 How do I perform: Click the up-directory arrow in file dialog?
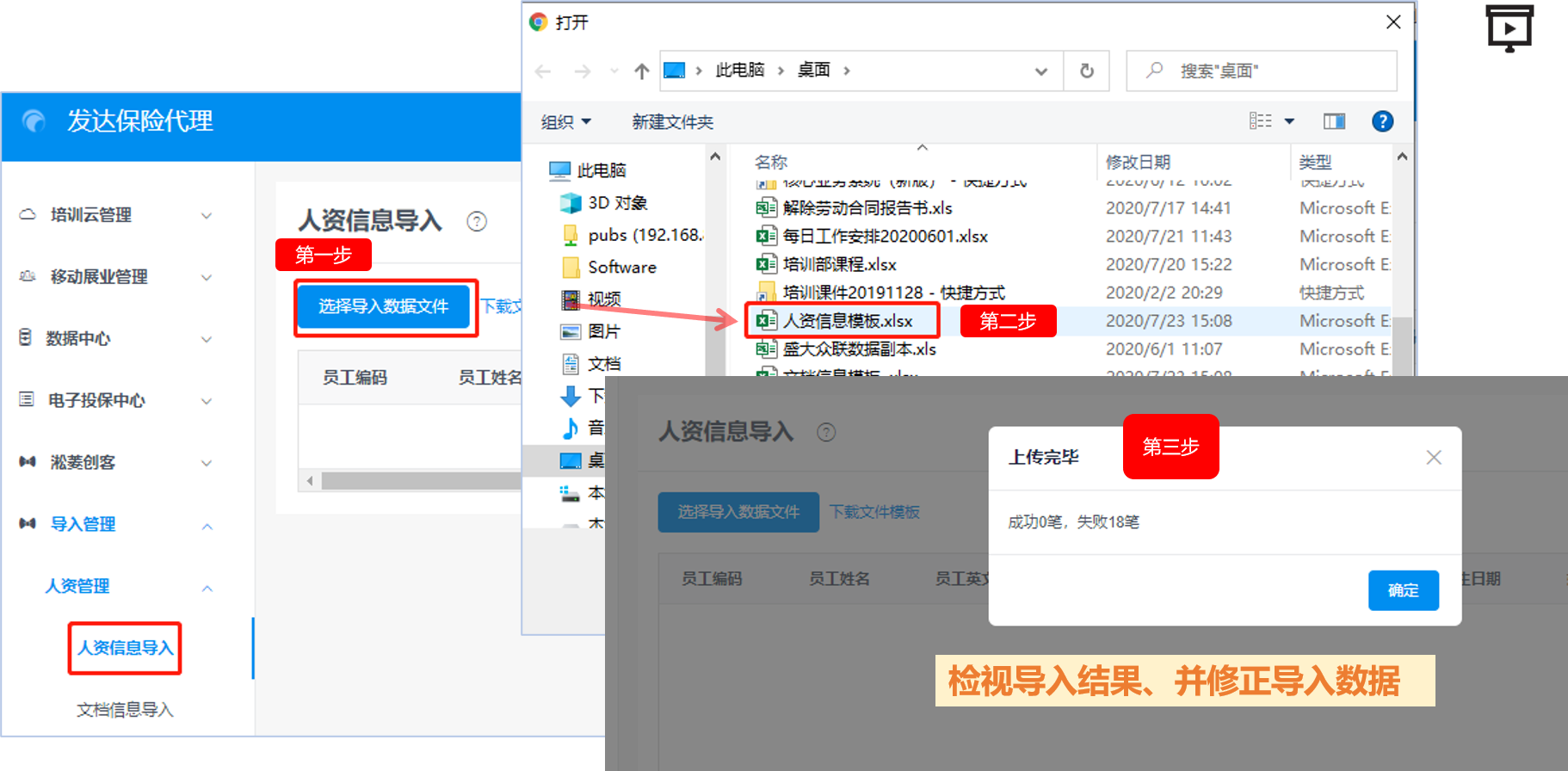[641, 71]
